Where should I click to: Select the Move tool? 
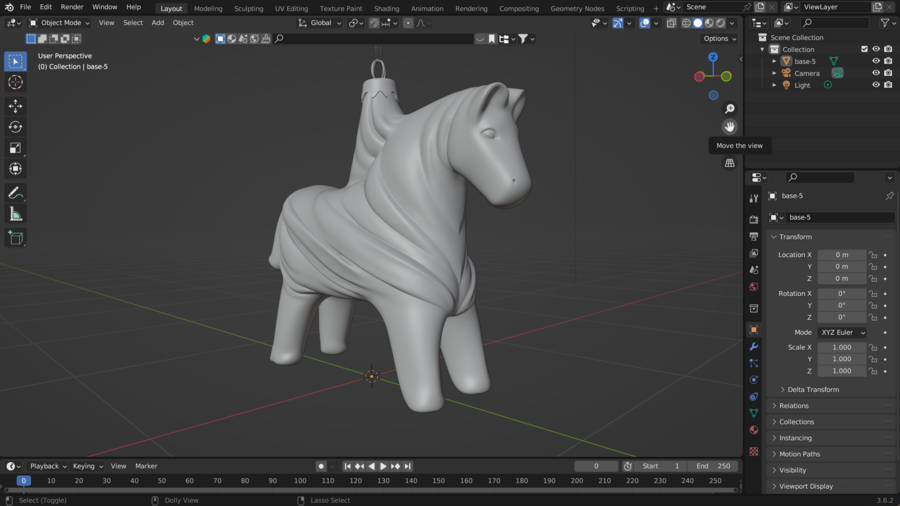15,106
